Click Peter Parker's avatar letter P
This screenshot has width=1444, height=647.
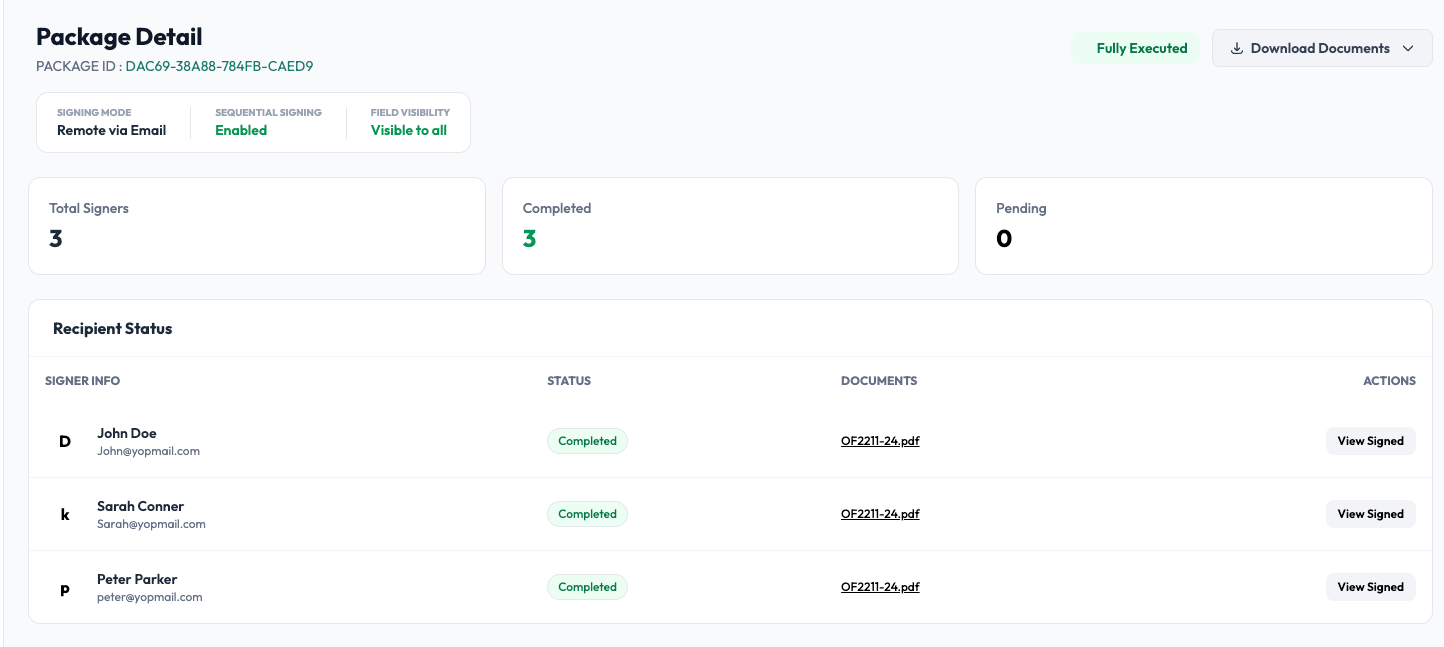65,590
